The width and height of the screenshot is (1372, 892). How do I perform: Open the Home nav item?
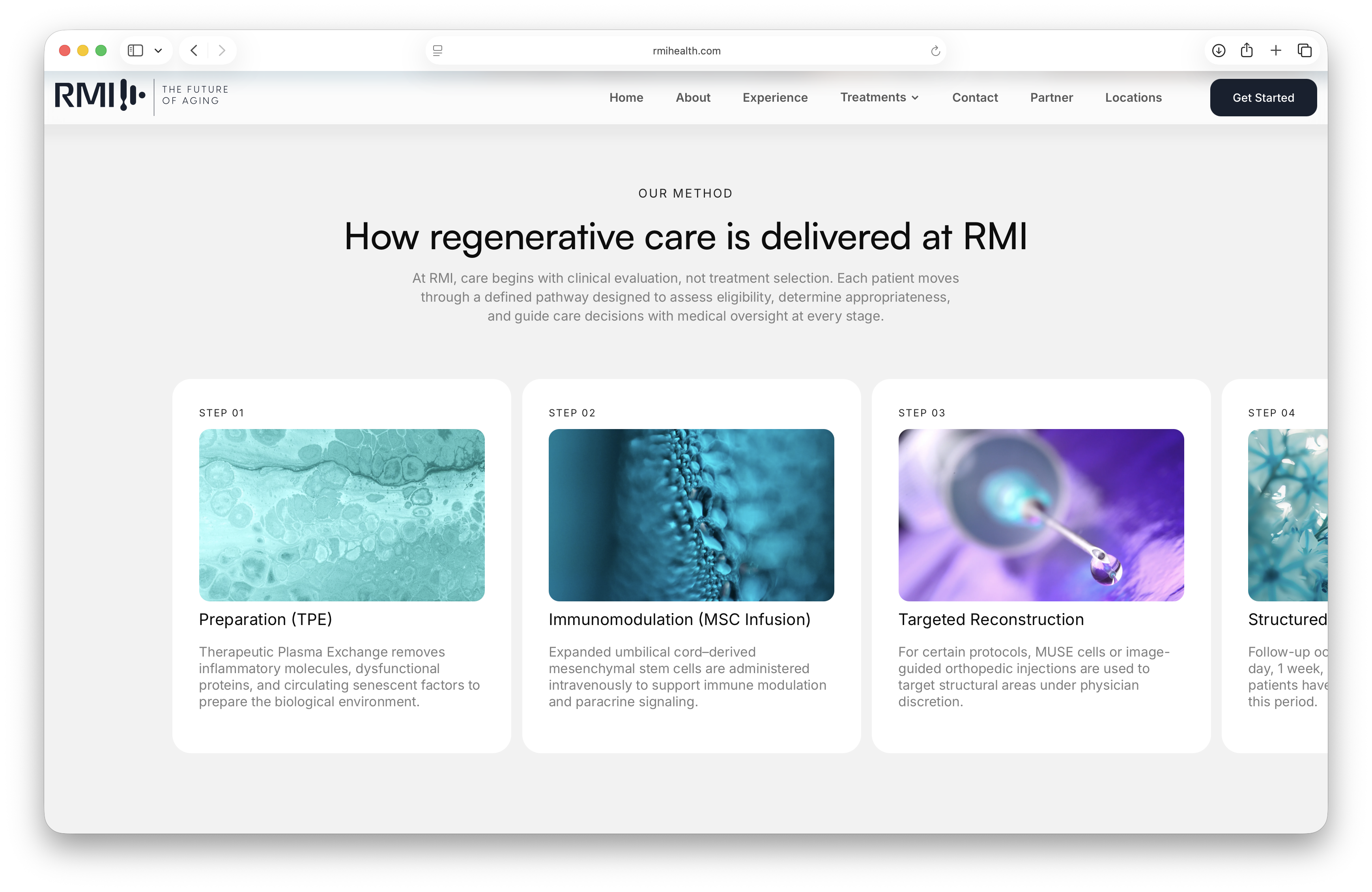click(x=626, y=97)
